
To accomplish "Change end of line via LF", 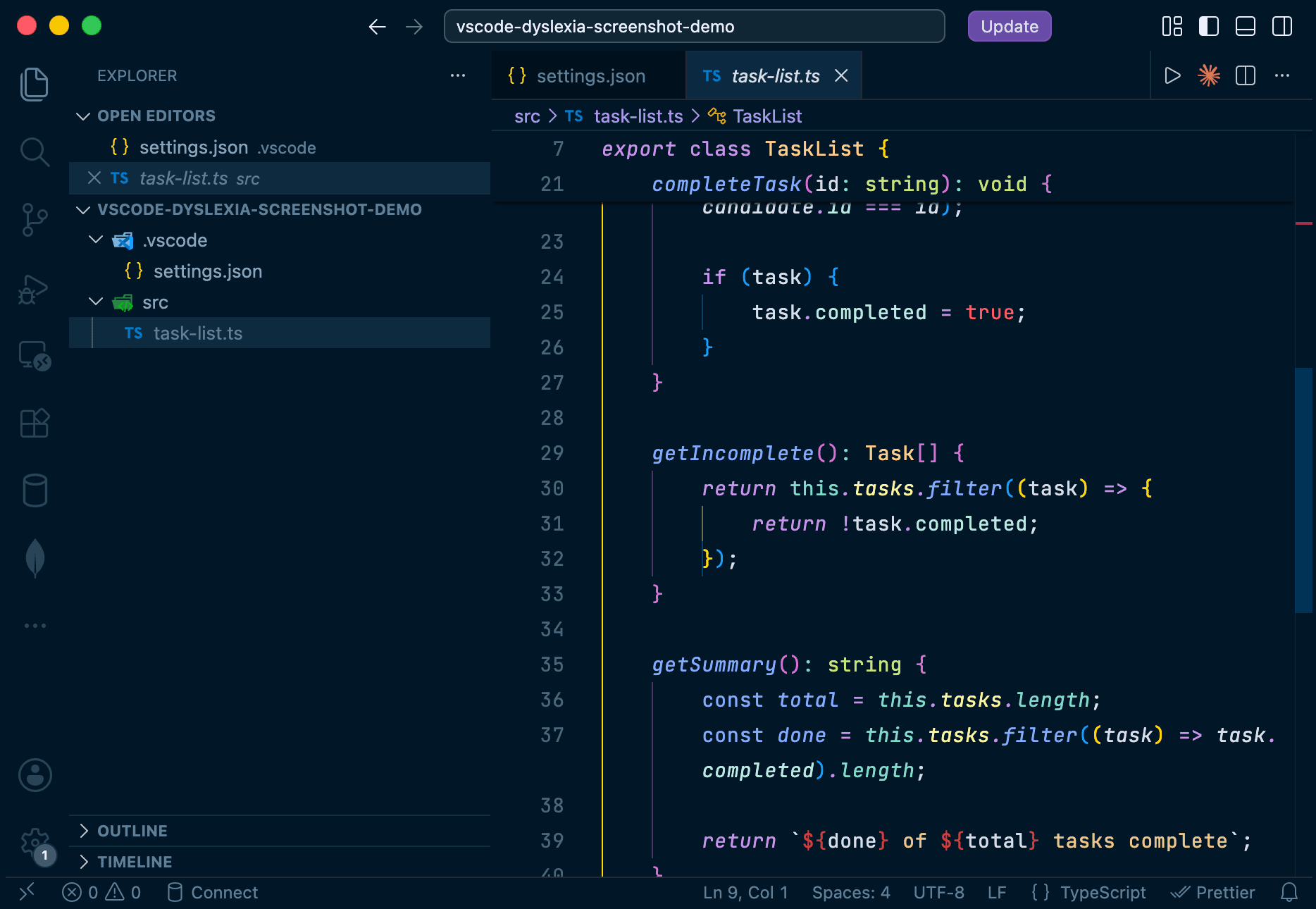I will point(997,893).
